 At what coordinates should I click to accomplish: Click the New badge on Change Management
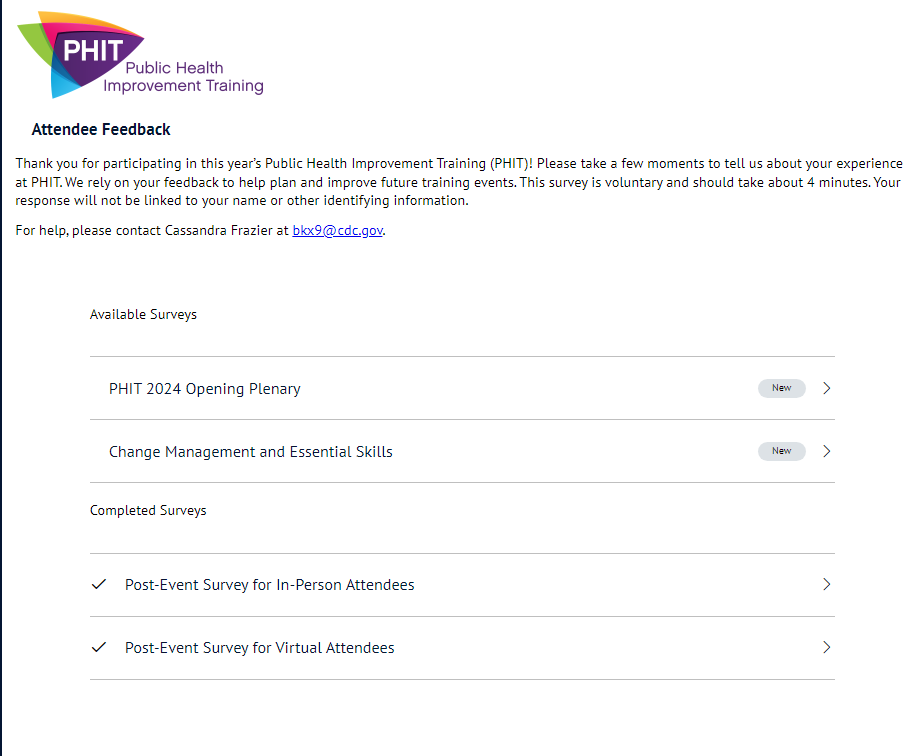tap(781, 451)
